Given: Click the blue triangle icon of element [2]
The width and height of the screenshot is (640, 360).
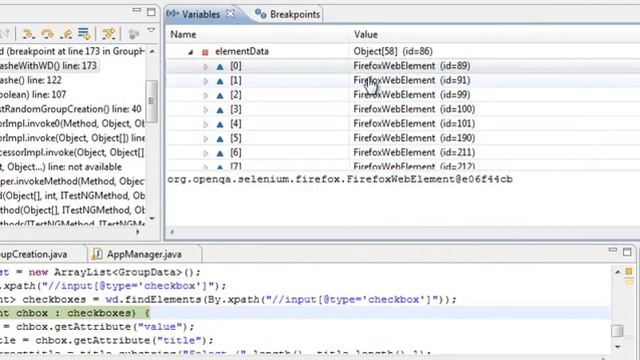Looking at the screenshot, I should pyautogui.click(x=220, y=96).
